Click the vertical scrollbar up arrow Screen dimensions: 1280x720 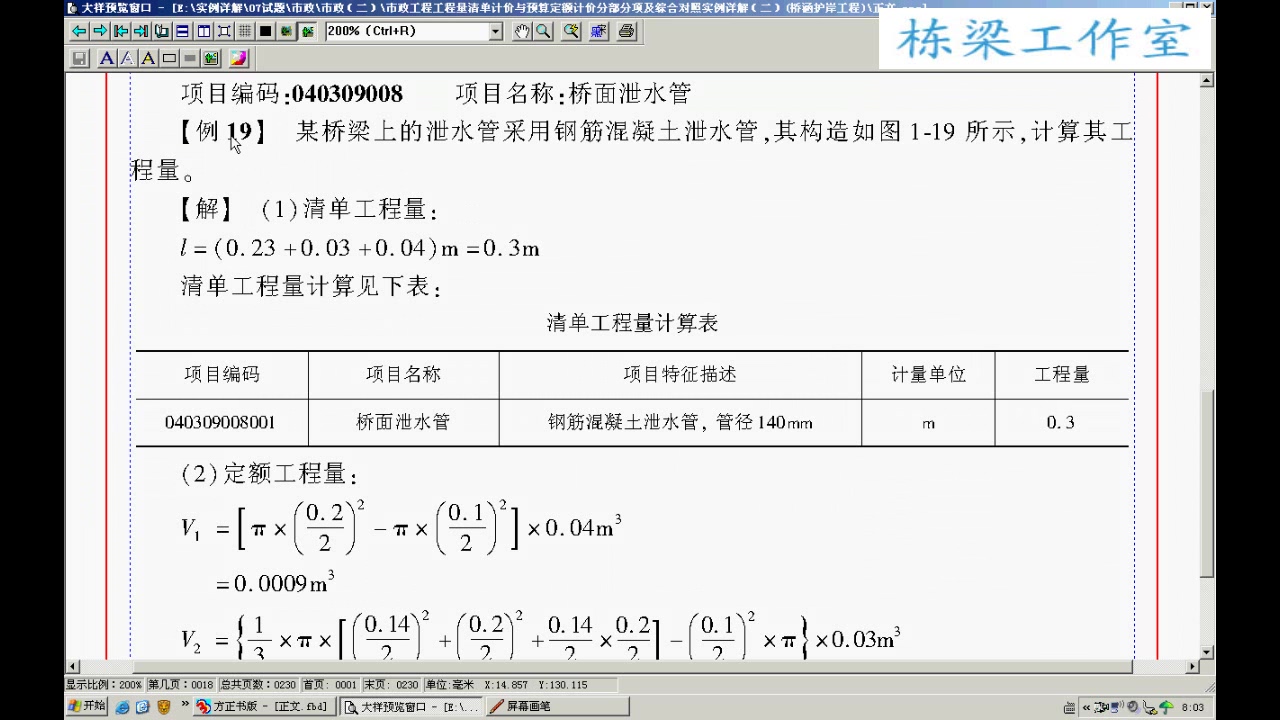tap(1207, 79)
